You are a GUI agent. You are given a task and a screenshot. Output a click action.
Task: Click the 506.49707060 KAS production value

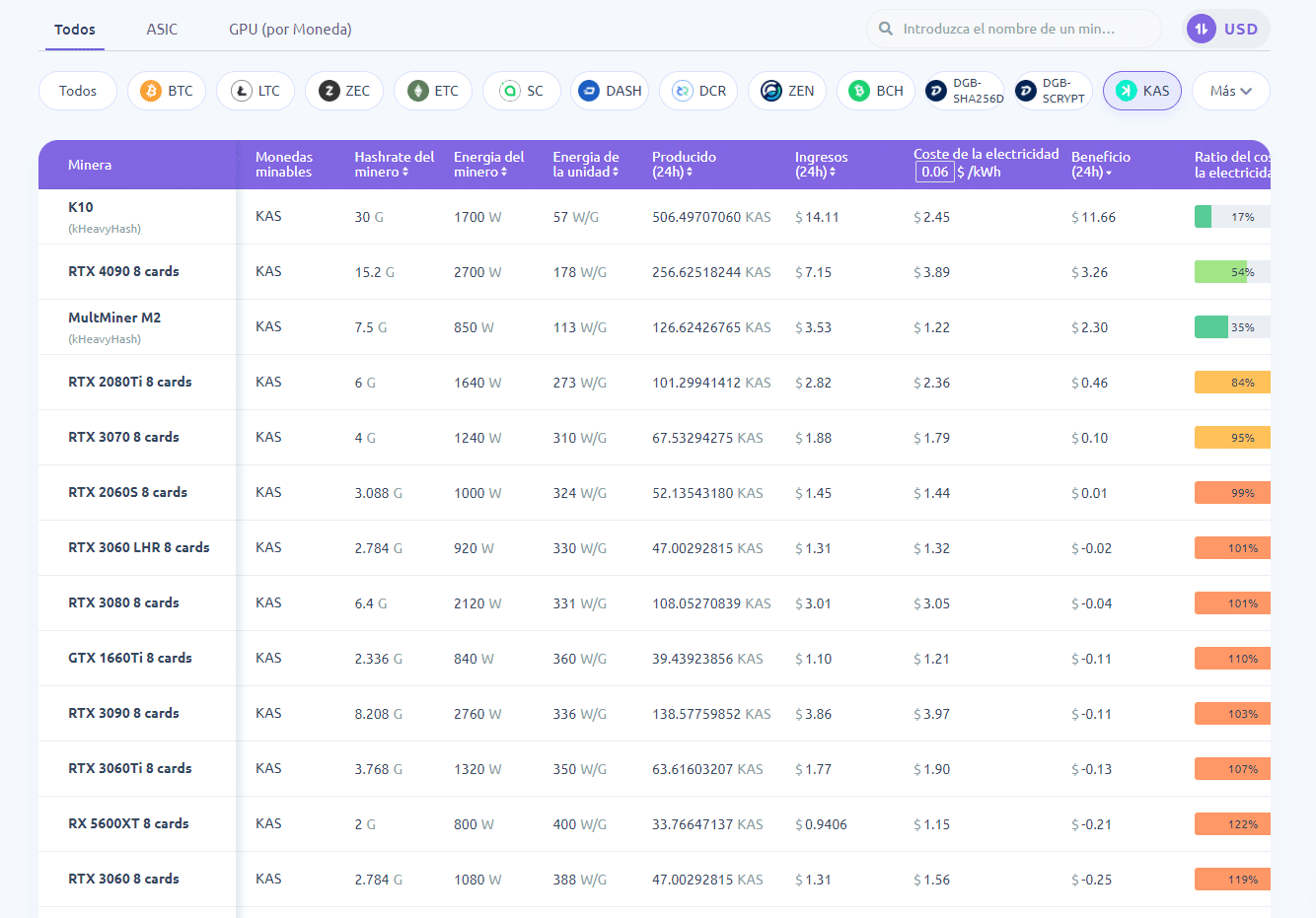711,217
